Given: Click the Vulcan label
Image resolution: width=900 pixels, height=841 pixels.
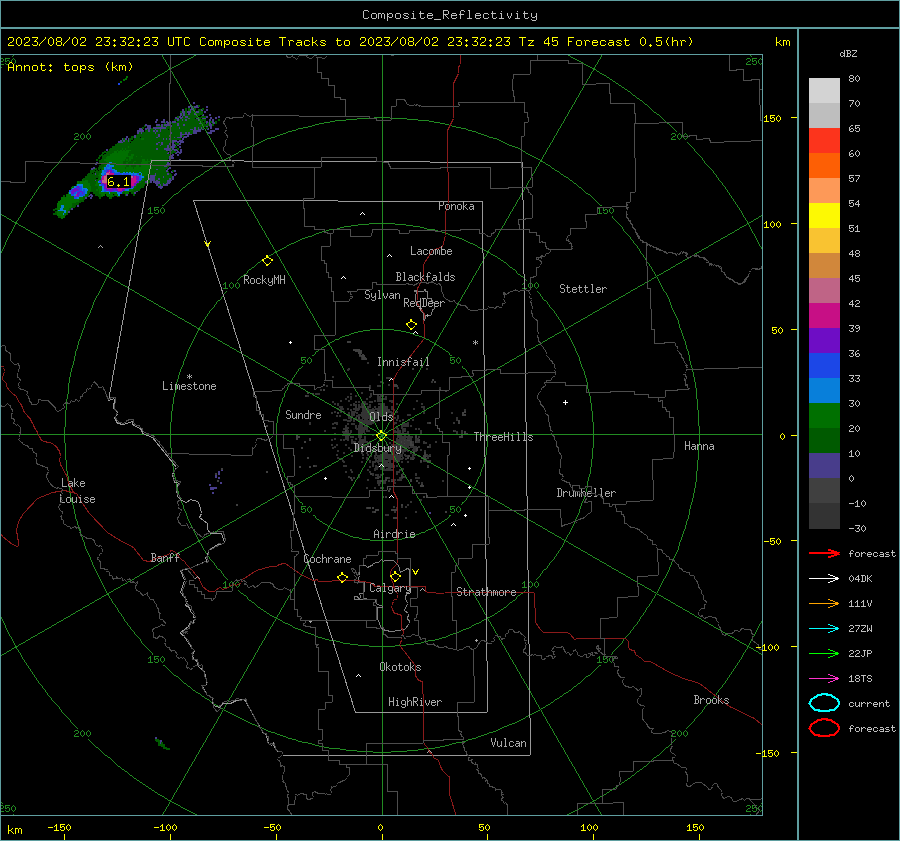Looking at the screenshot, I should click(x=508, y=743).
